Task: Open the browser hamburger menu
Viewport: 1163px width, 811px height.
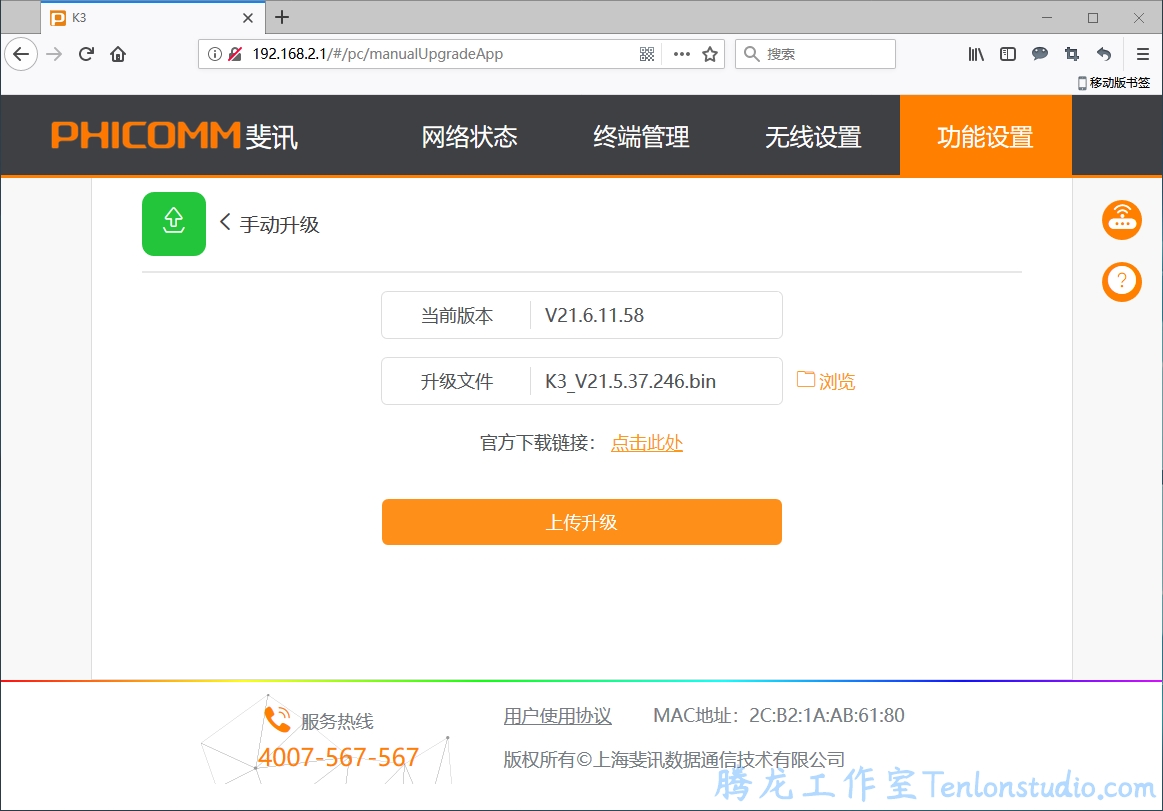Action: click(x=1143, y=53)
